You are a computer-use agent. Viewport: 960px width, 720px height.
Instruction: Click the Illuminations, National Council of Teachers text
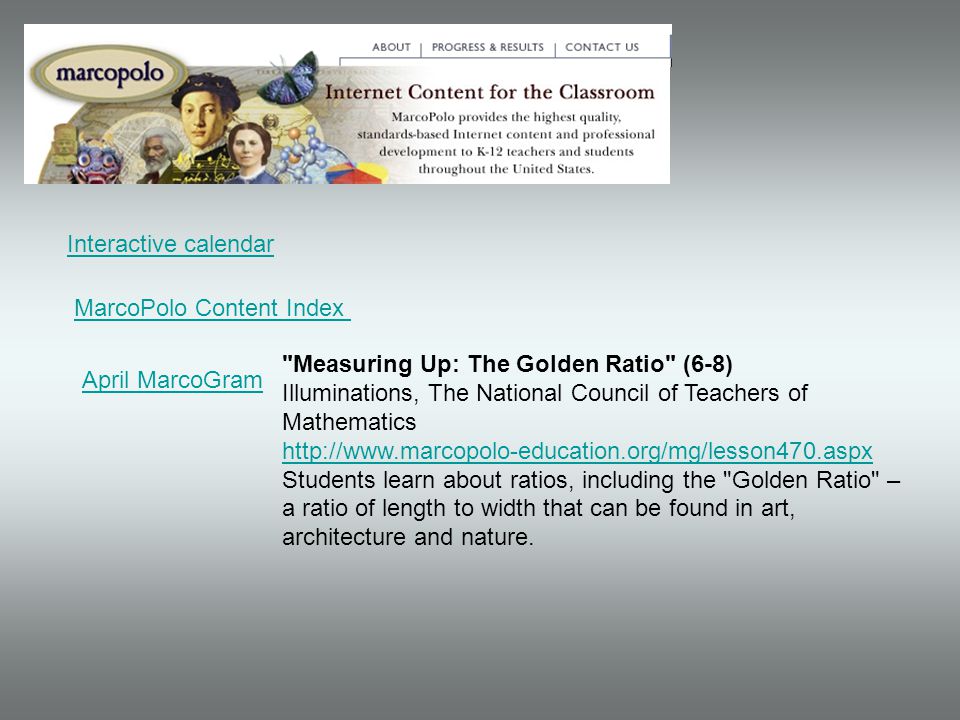[545, 407]
